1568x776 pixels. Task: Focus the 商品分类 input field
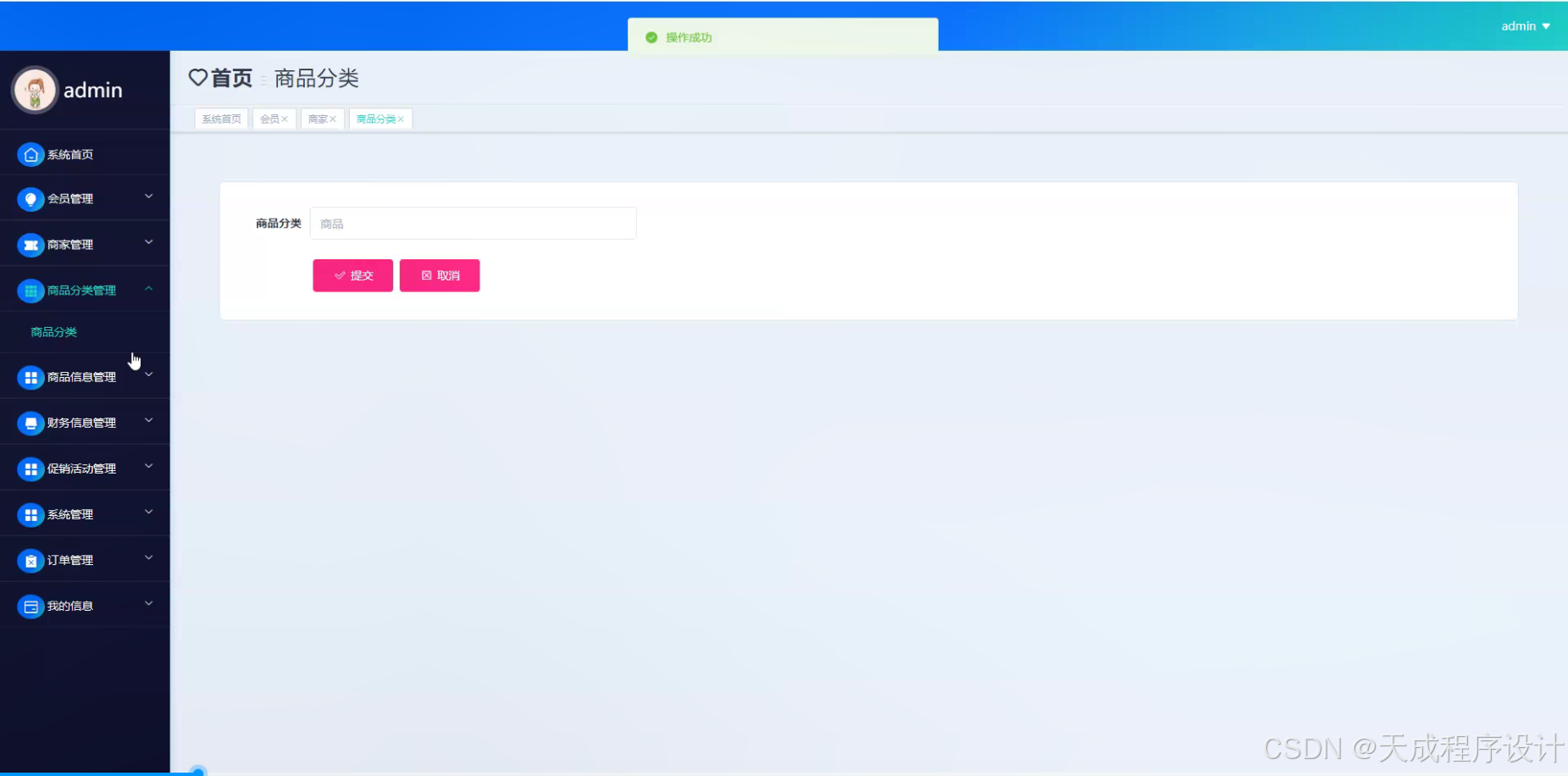point(473,224)
